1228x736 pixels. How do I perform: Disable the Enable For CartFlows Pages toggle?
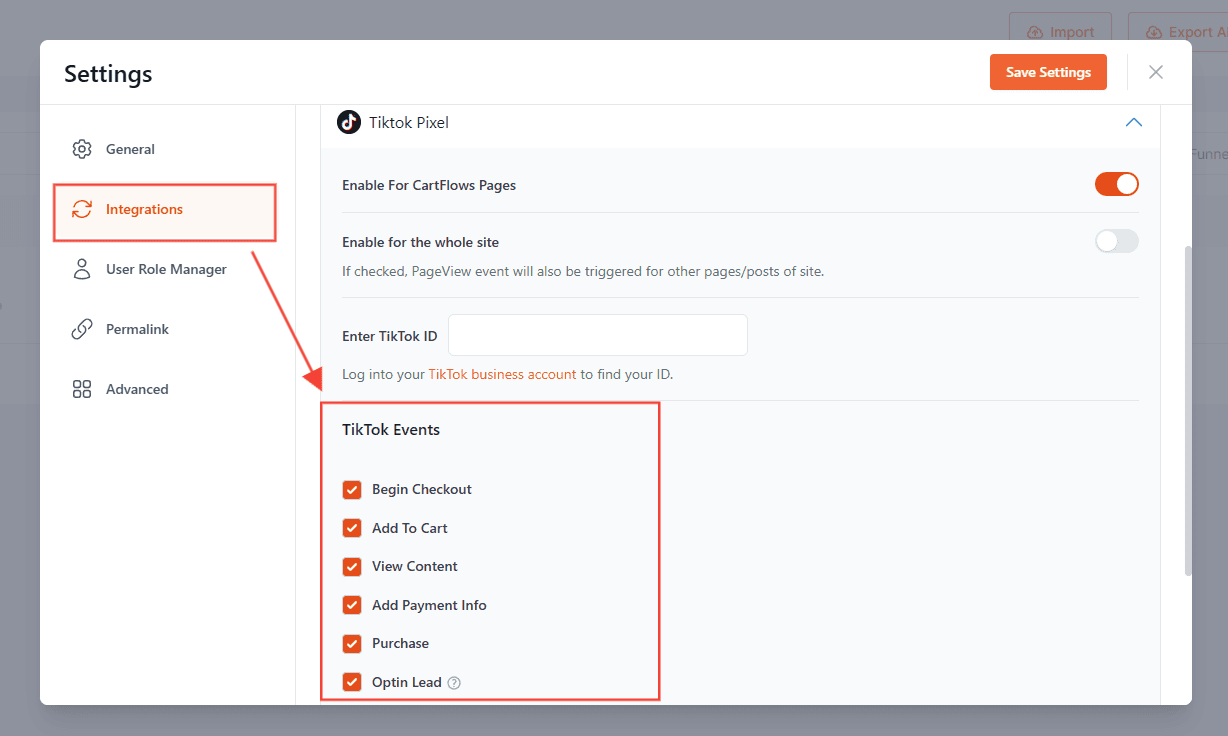point(1116,184)
